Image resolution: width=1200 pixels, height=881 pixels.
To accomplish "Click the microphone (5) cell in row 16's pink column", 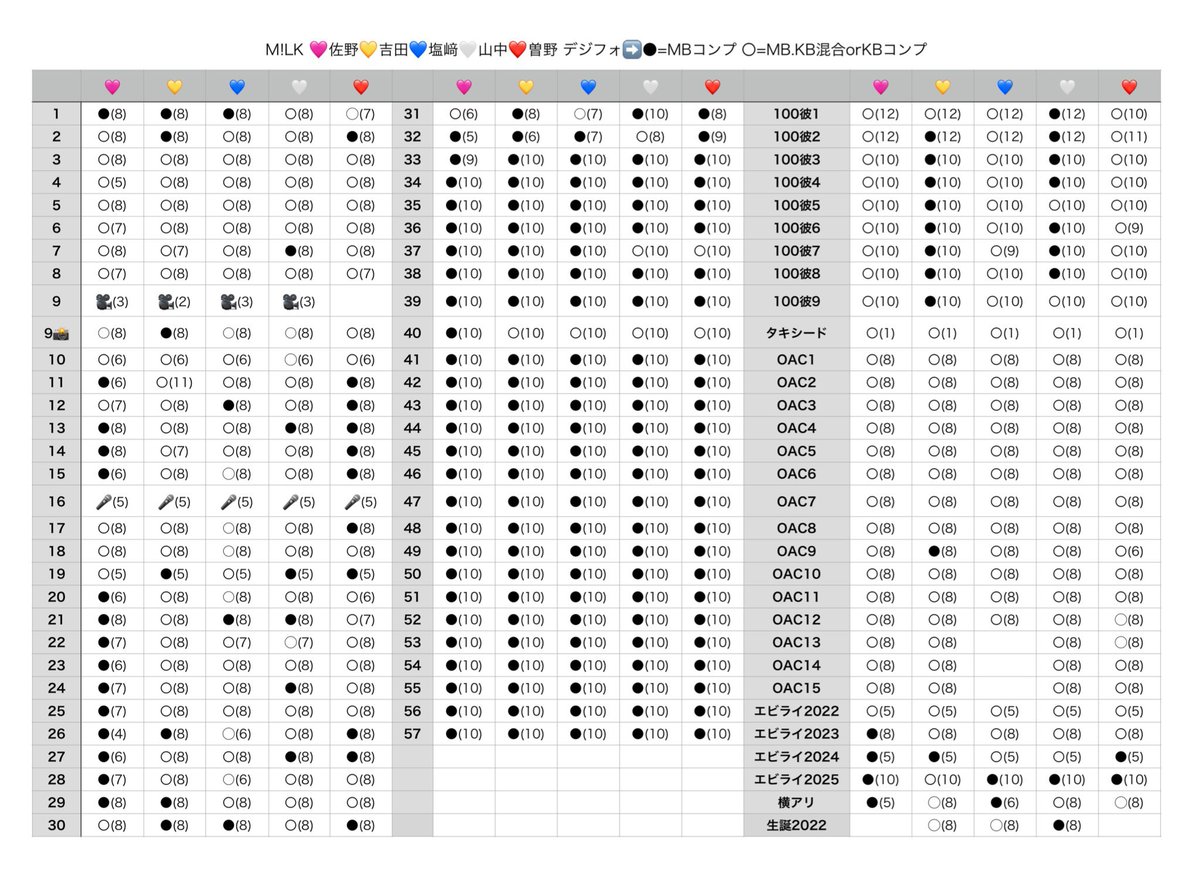I will [x=112, y=501].
